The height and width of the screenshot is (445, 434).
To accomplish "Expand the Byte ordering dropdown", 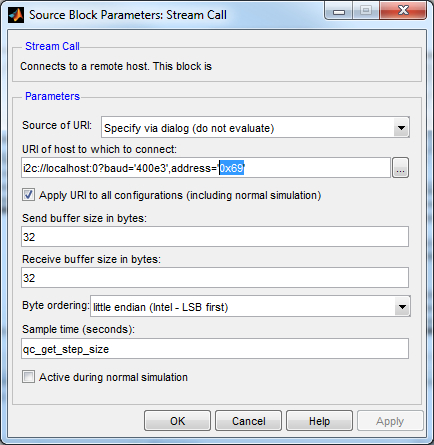I will click(250, 306).
